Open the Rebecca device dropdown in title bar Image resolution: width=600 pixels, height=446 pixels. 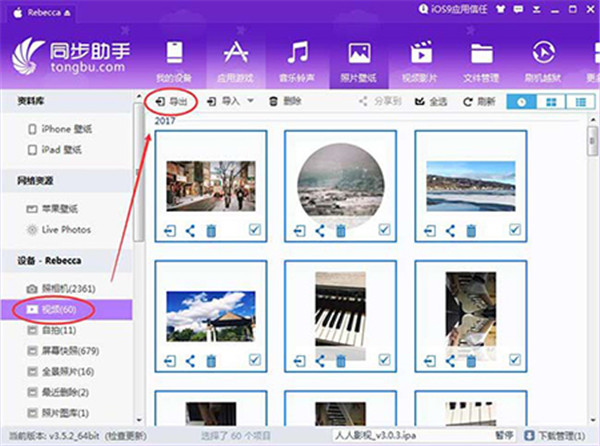(64, 9)
